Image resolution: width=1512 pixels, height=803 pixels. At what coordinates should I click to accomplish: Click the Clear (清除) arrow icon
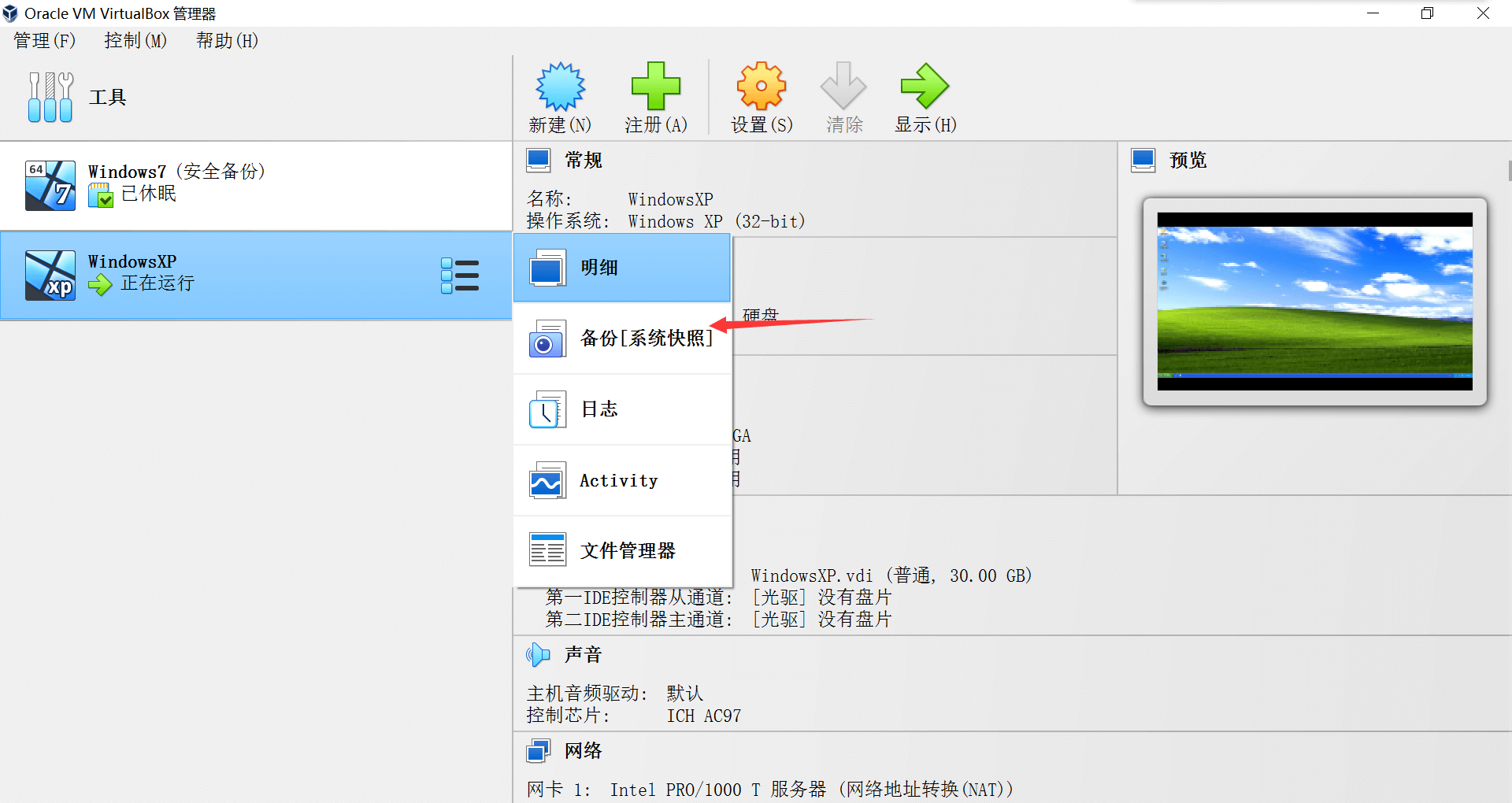coord(843,87)
